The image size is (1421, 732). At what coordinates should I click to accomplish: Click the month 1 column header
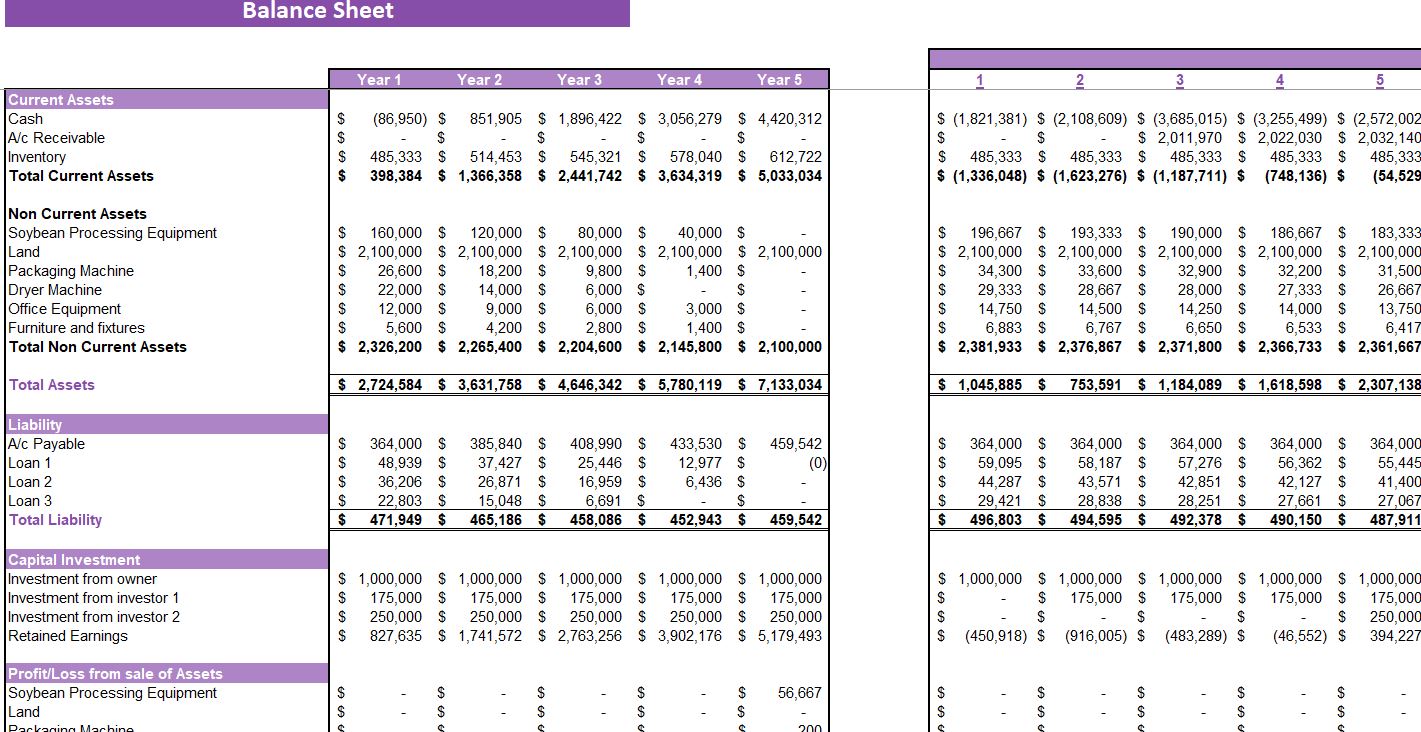[x=978, y=79]
